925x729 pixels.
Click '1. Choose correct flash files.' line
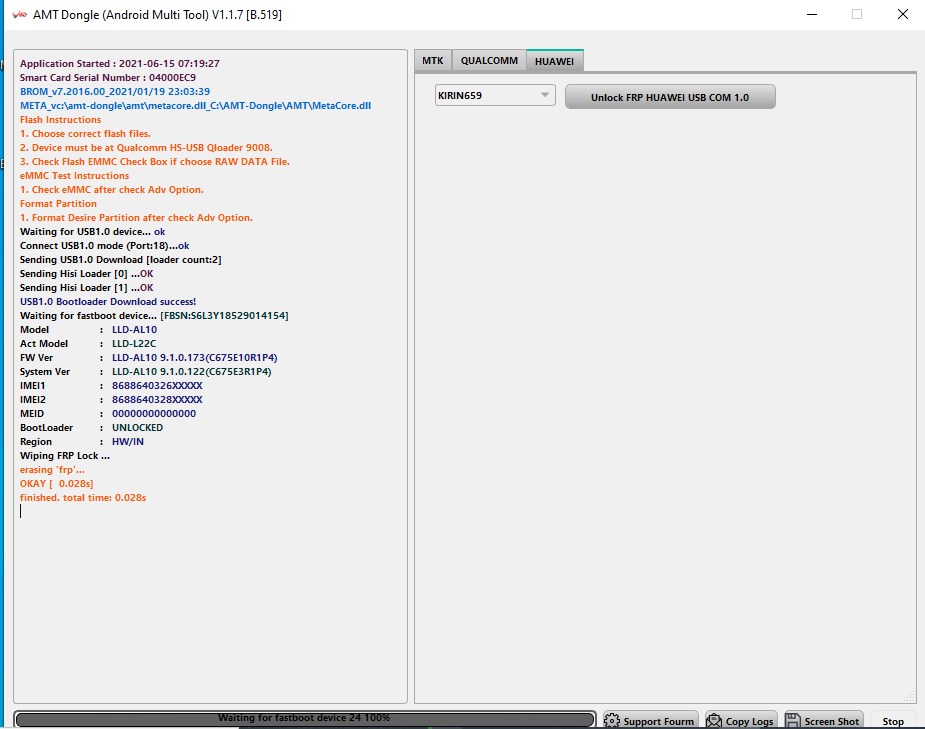pos(85,134)
